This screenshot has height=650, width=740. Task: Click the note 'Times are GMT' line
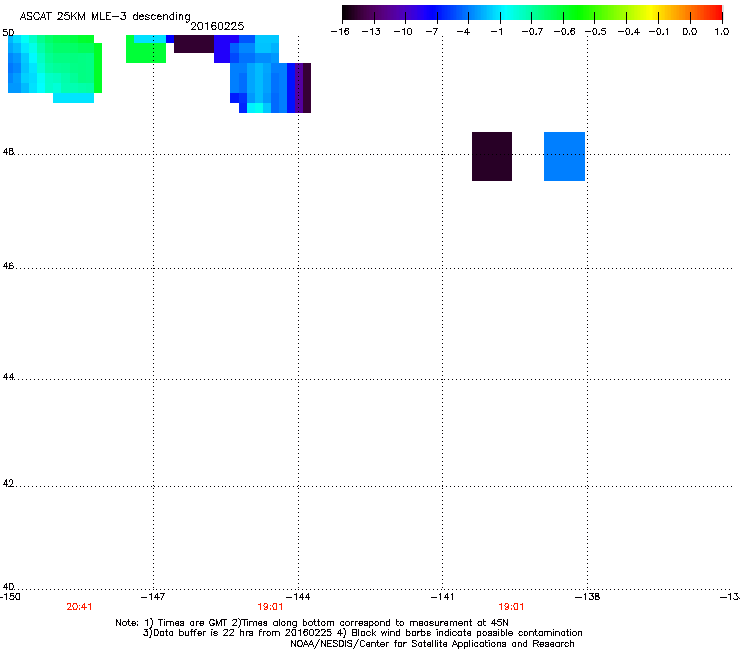point(312,623)
